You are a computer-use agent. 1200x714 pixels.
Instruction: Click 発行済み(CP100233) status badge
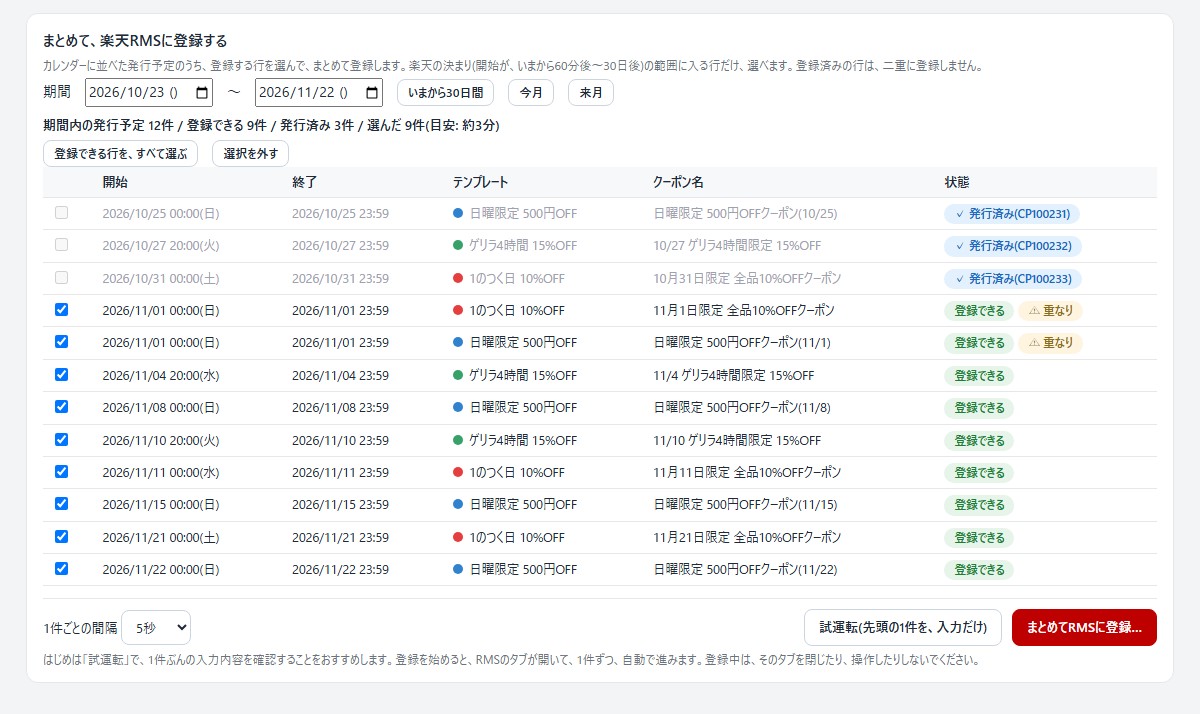(x=1013, y=279)
